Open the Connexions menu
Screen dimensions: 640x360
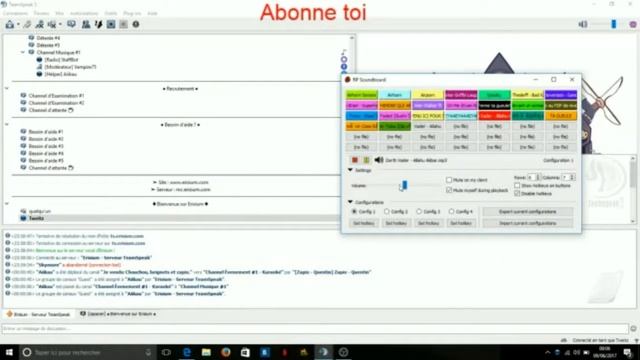(15, 13)
